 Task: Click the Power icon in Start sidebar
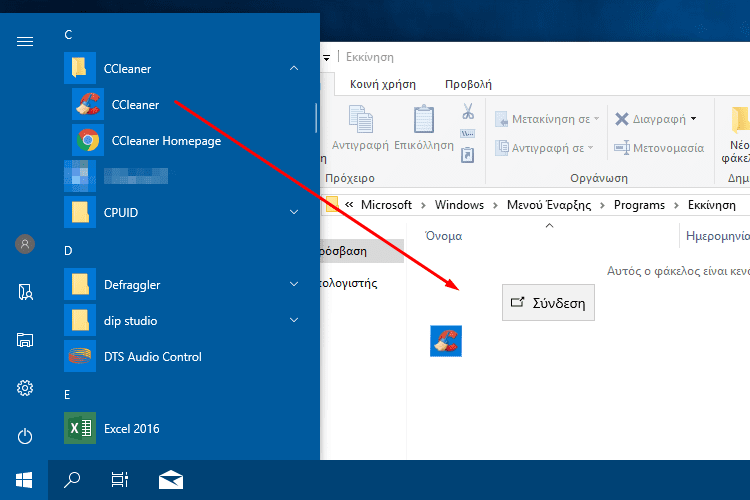[25, 436]
